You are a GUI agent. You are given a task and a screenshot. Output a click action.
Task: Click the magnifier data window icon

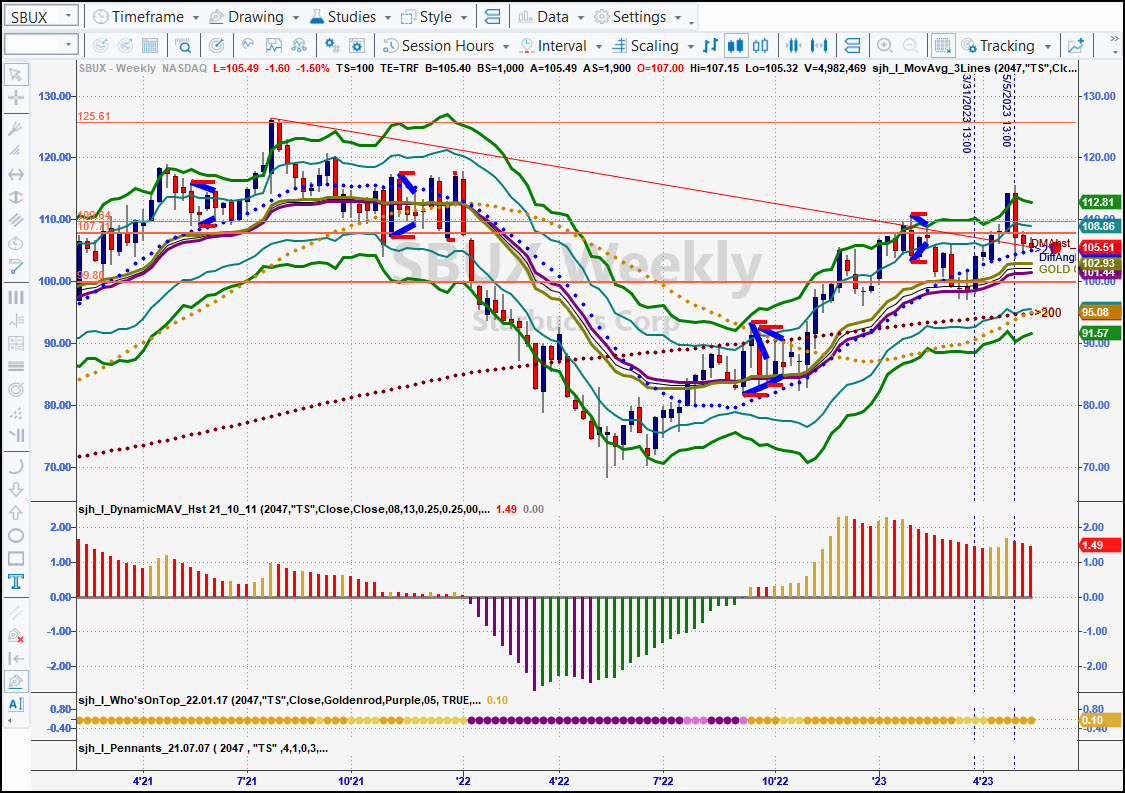tap(183, 46)
